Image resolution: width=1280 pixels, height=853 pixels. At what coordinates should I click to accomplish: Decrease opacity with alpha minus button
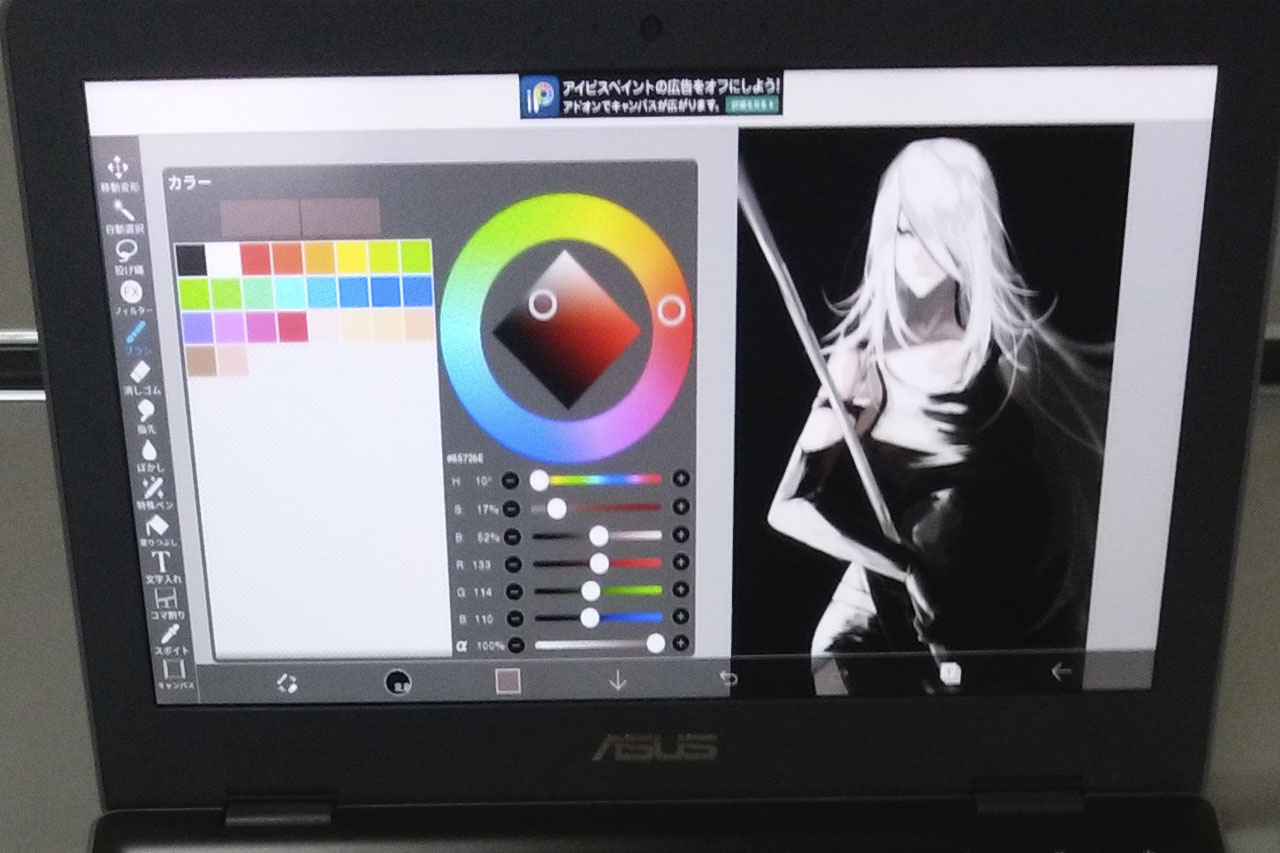(x=516, y=645)
